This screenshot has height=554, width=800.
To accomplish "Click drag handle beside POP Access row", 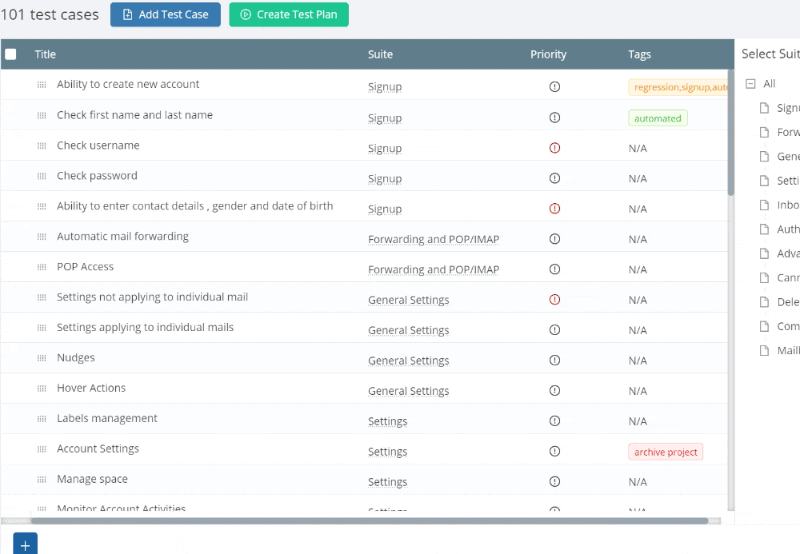I will (x=42, y=267).
